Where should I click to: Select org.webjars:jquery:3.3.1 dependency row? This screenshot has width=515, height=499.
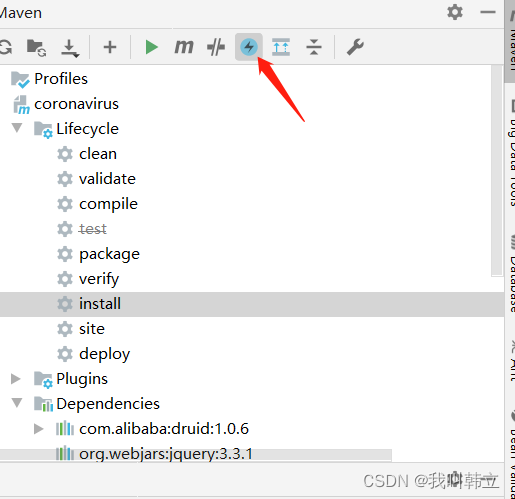166,454
